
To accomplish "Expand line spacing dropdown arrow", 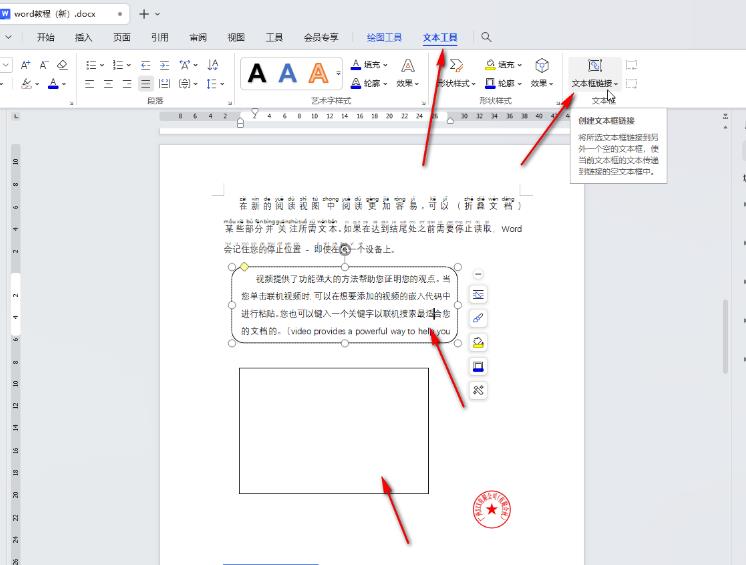I will pyautogui.click(x=222, y=84).
